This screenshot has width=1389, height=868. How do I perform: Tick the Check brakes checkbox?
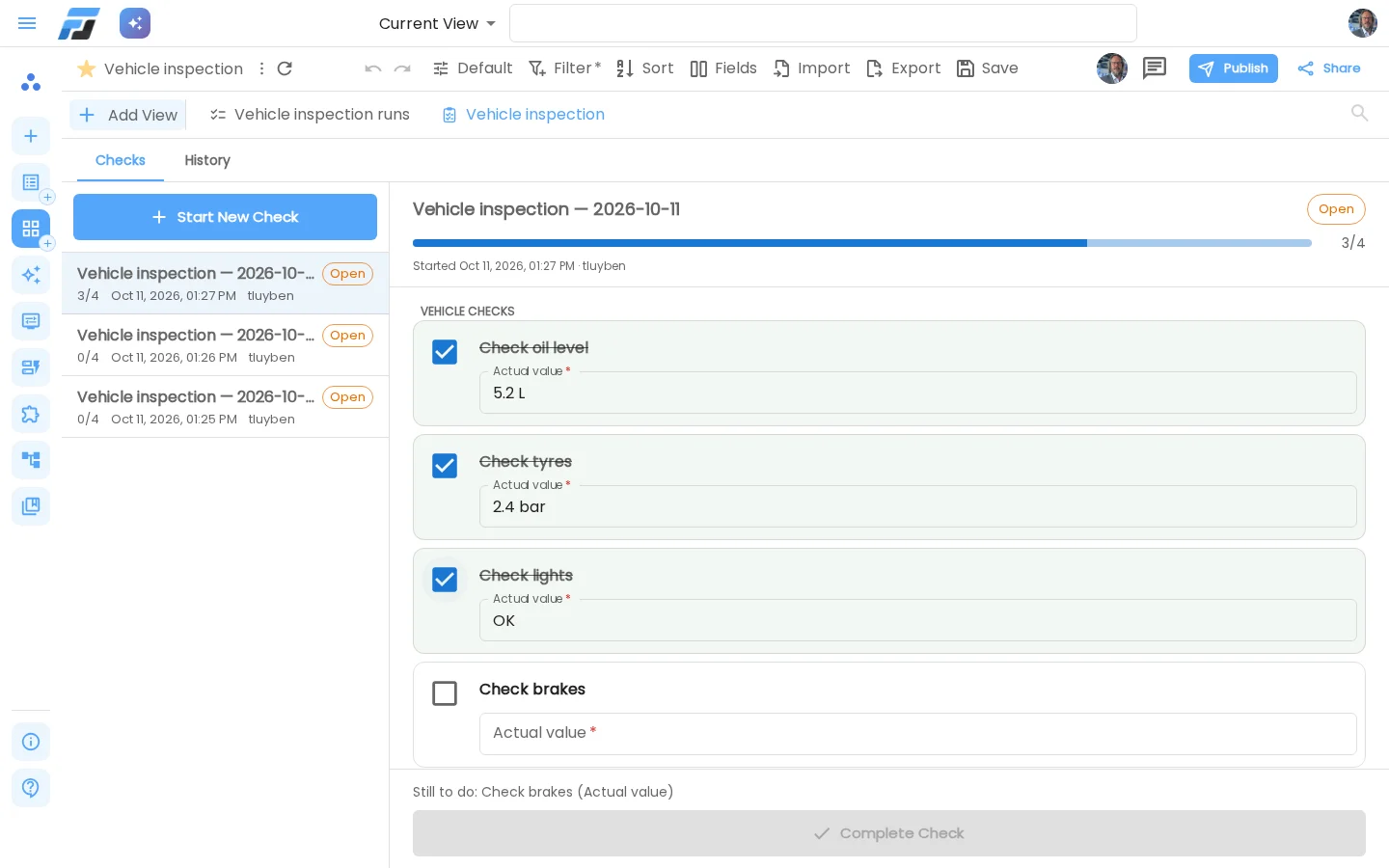[x=445, y=693]
